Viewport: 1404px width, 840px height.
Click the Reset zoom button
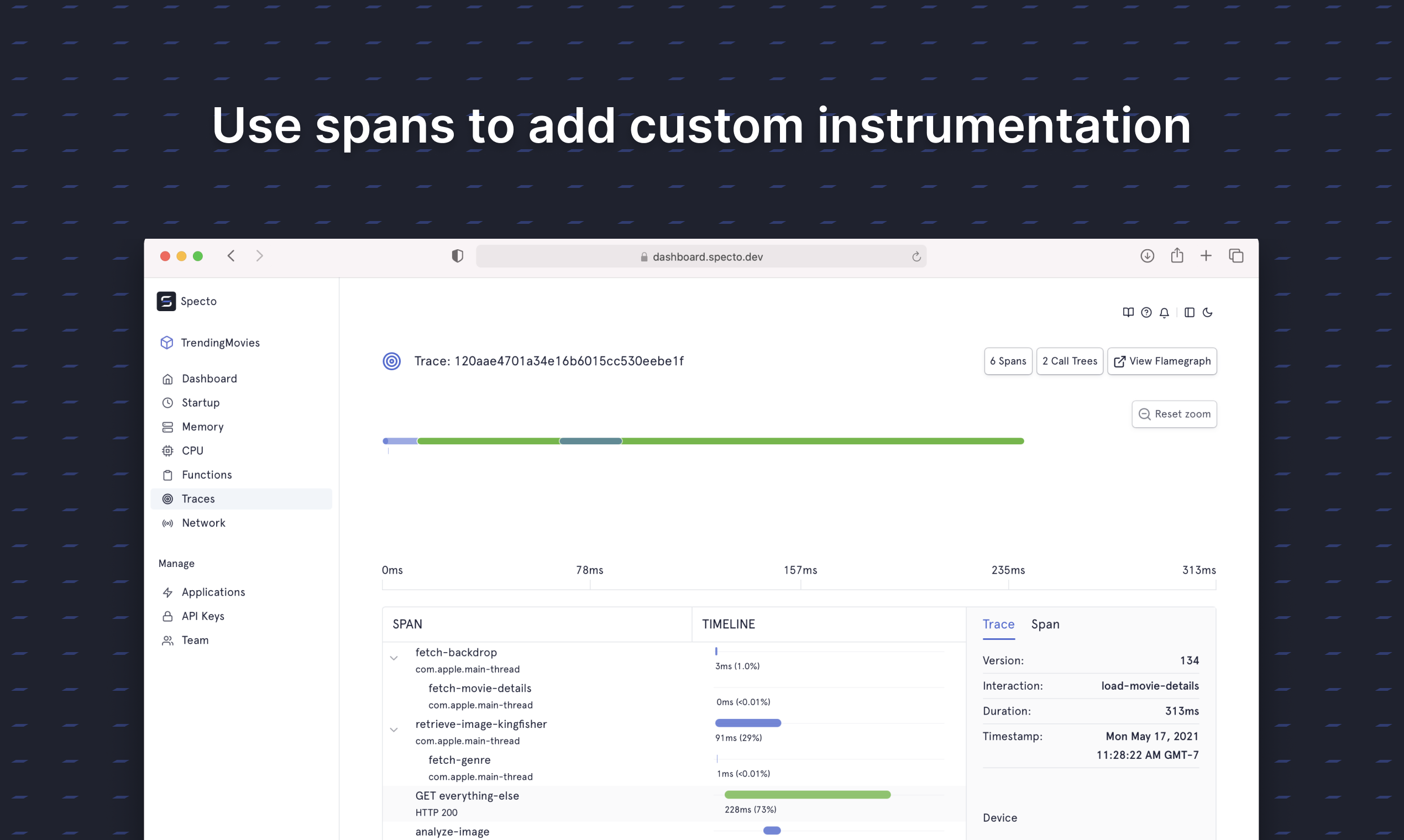[x=1174, y=414]
